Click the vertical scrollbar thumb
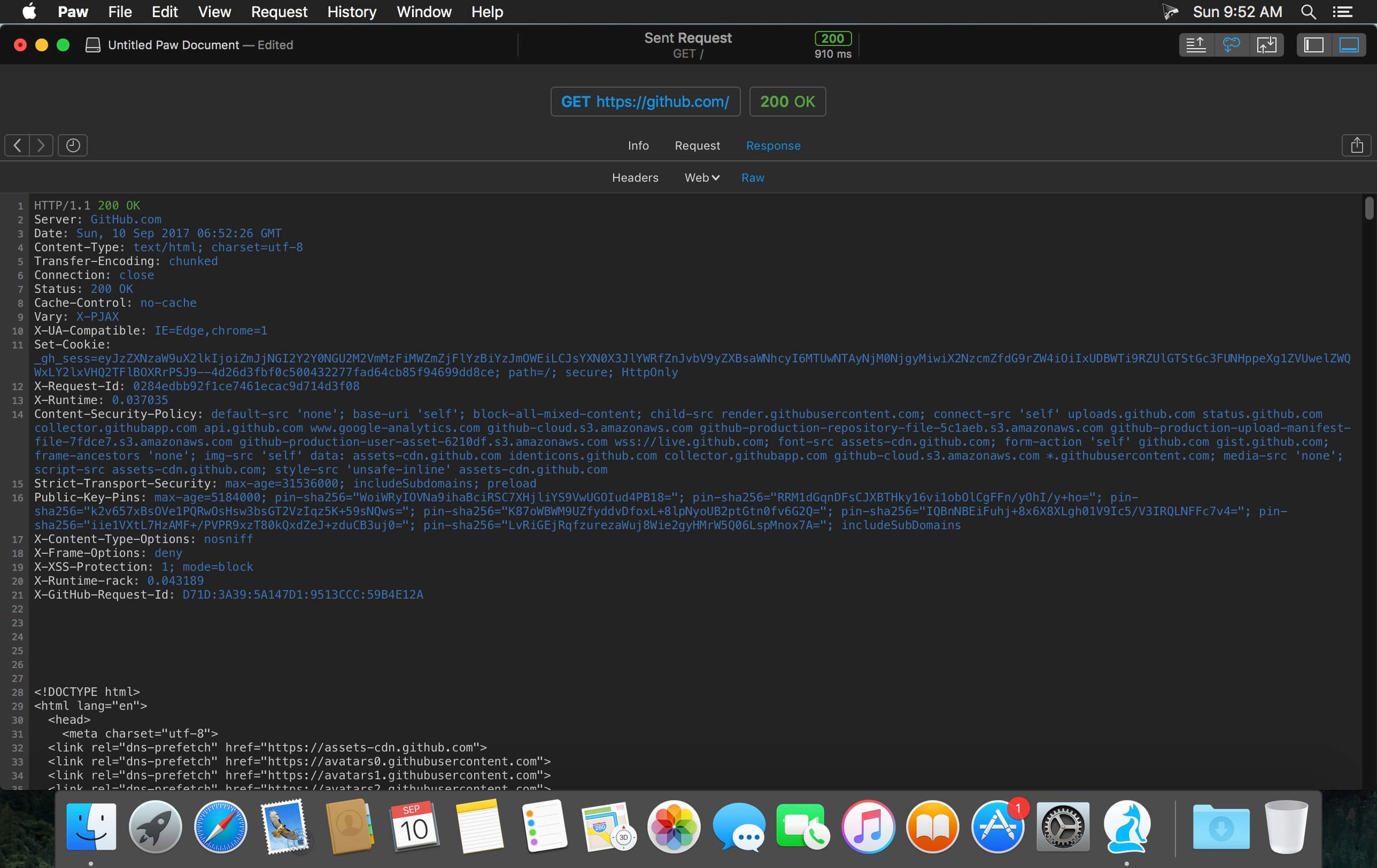Viewport: 1377px width, 868px height. [1368, 208]
